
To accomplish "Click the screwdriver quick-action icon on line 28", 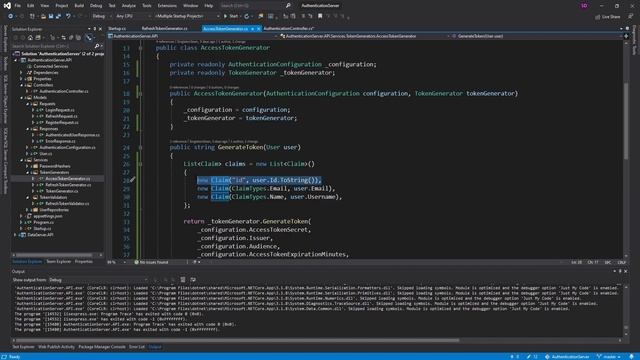I will pyautogui.click(x=133, y=180).
